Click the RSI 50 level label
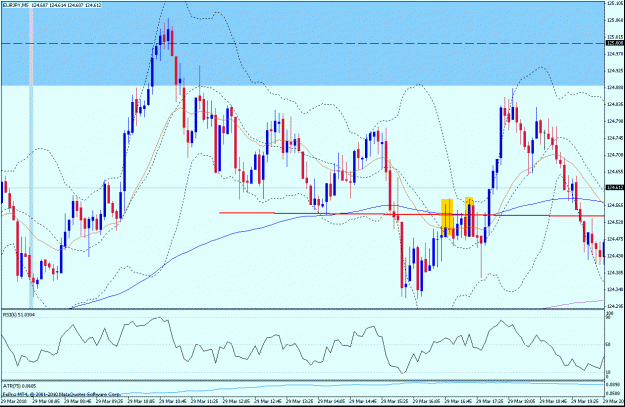625x407 pixels. (608, 344)
